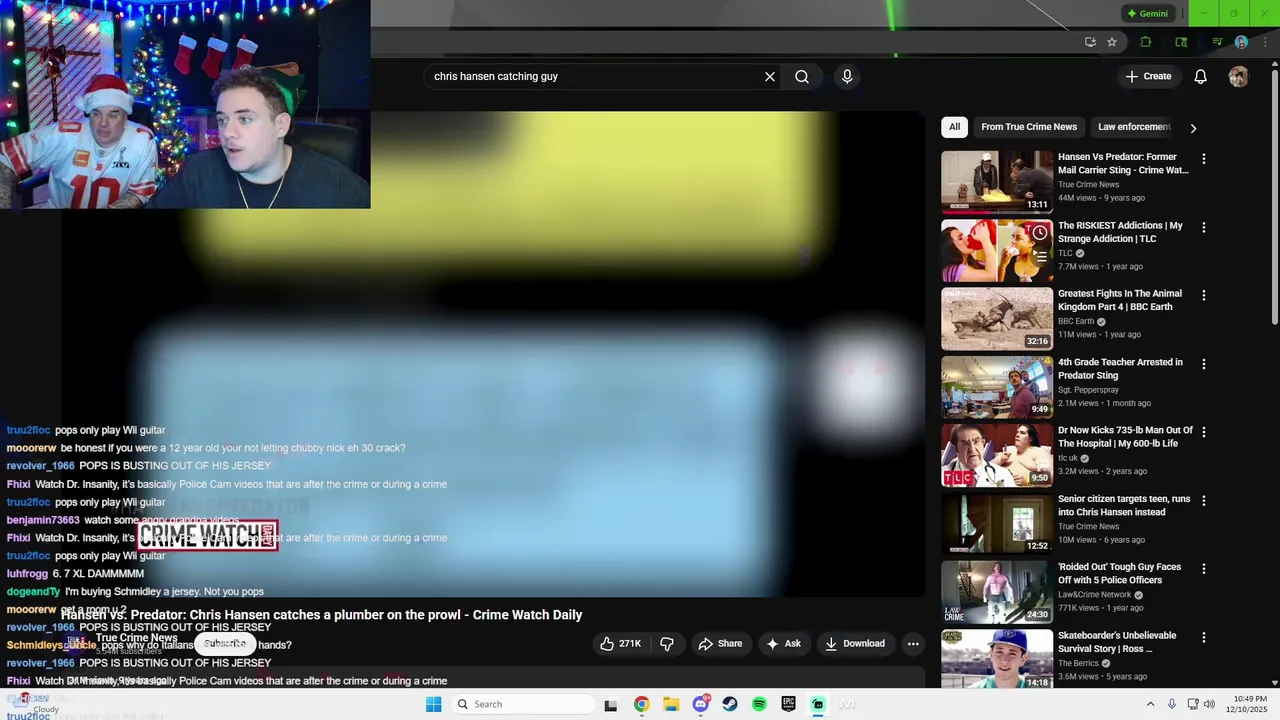
Task: Subscribe to True Crime News channel
Action: 225,644
